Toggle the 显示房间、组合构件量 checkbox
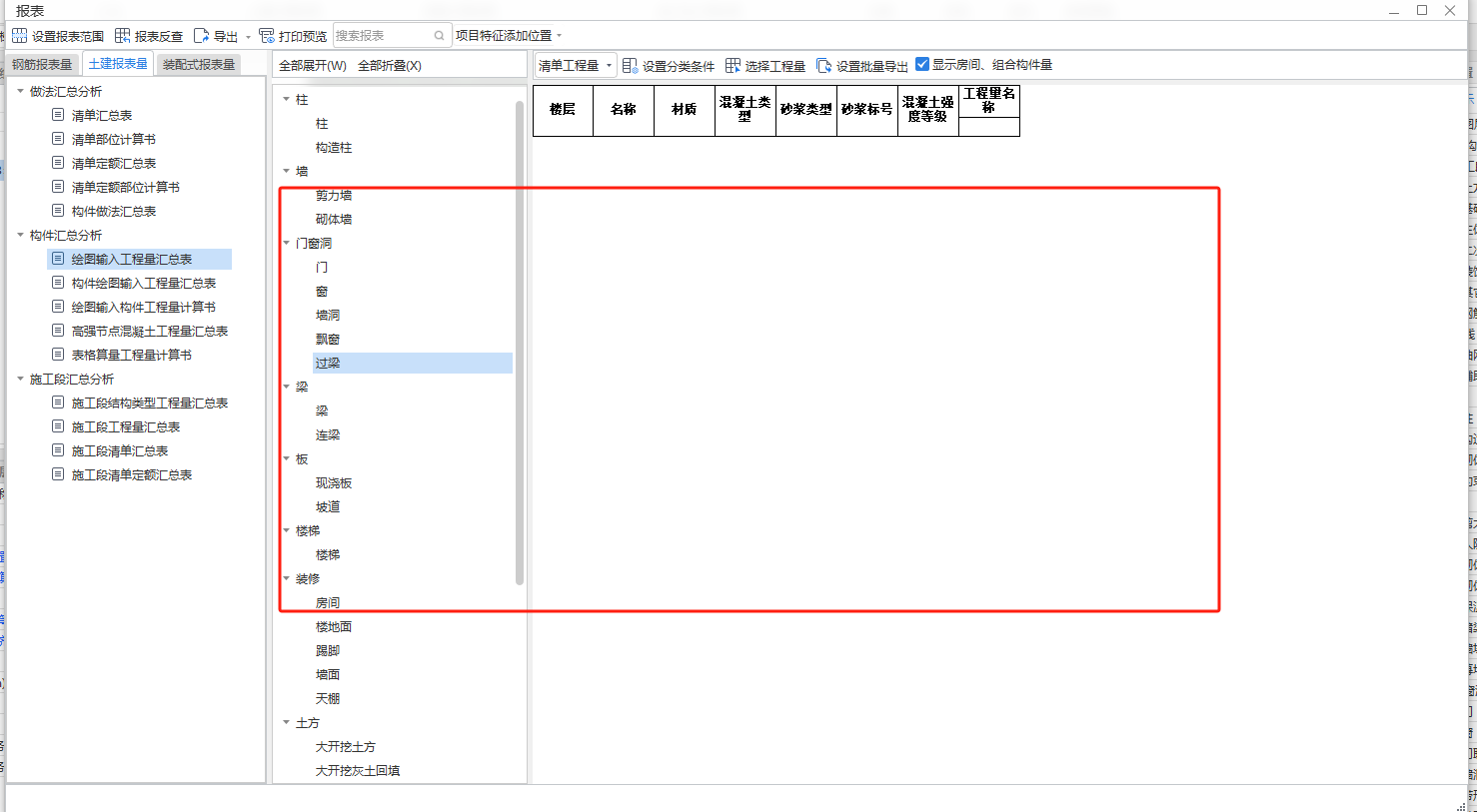This screenshot has width=1477, height=812. tap(922, 64)
